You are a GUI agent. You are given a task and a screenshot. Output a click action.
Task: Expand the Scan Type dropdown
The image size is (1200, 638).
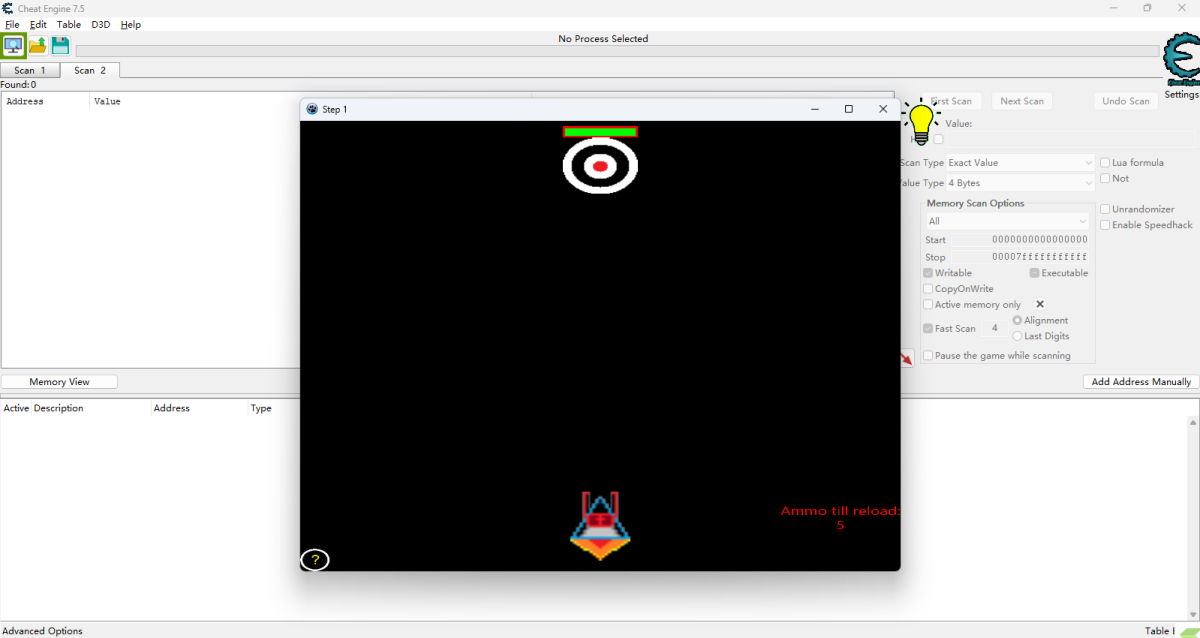(x=1020, y=162)
